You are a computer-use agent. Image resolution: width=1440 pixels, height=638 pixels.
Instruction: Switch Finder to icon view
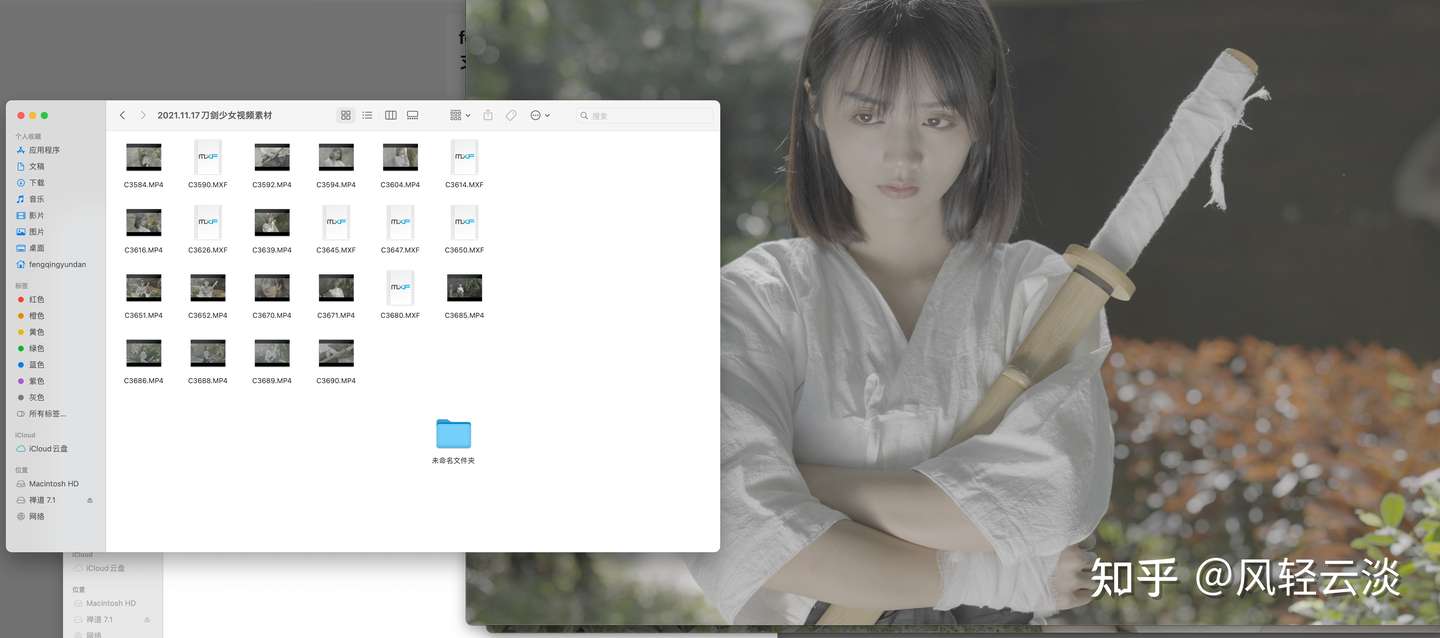point(346,115)
